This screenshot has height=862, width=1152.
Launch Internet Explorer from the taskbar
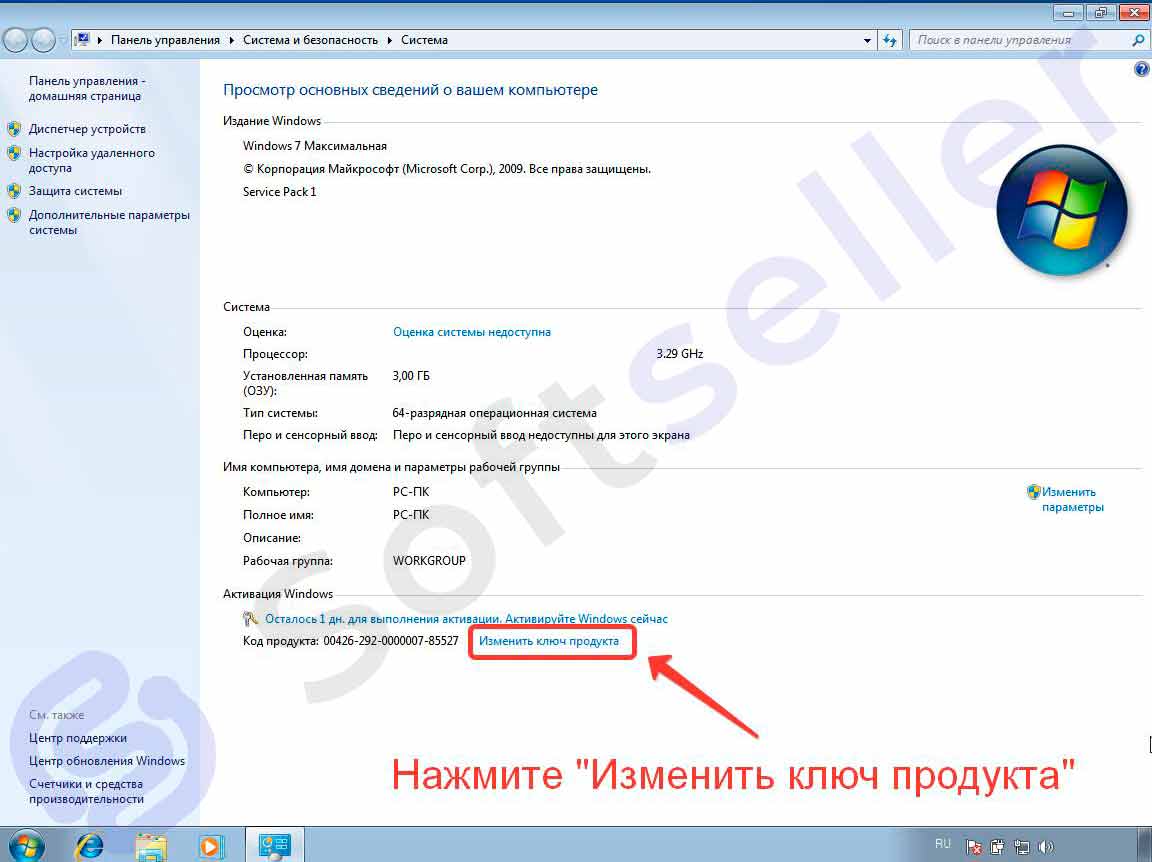click(89, 845)
